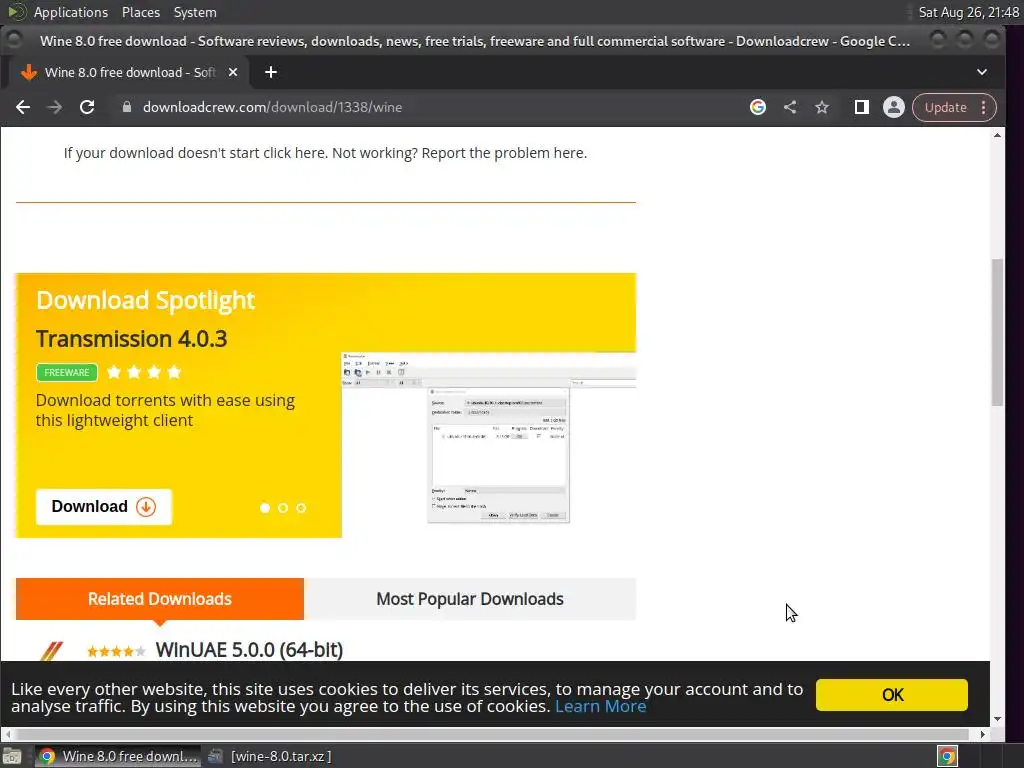Click the scroll up arrow

tap(997, 135)
